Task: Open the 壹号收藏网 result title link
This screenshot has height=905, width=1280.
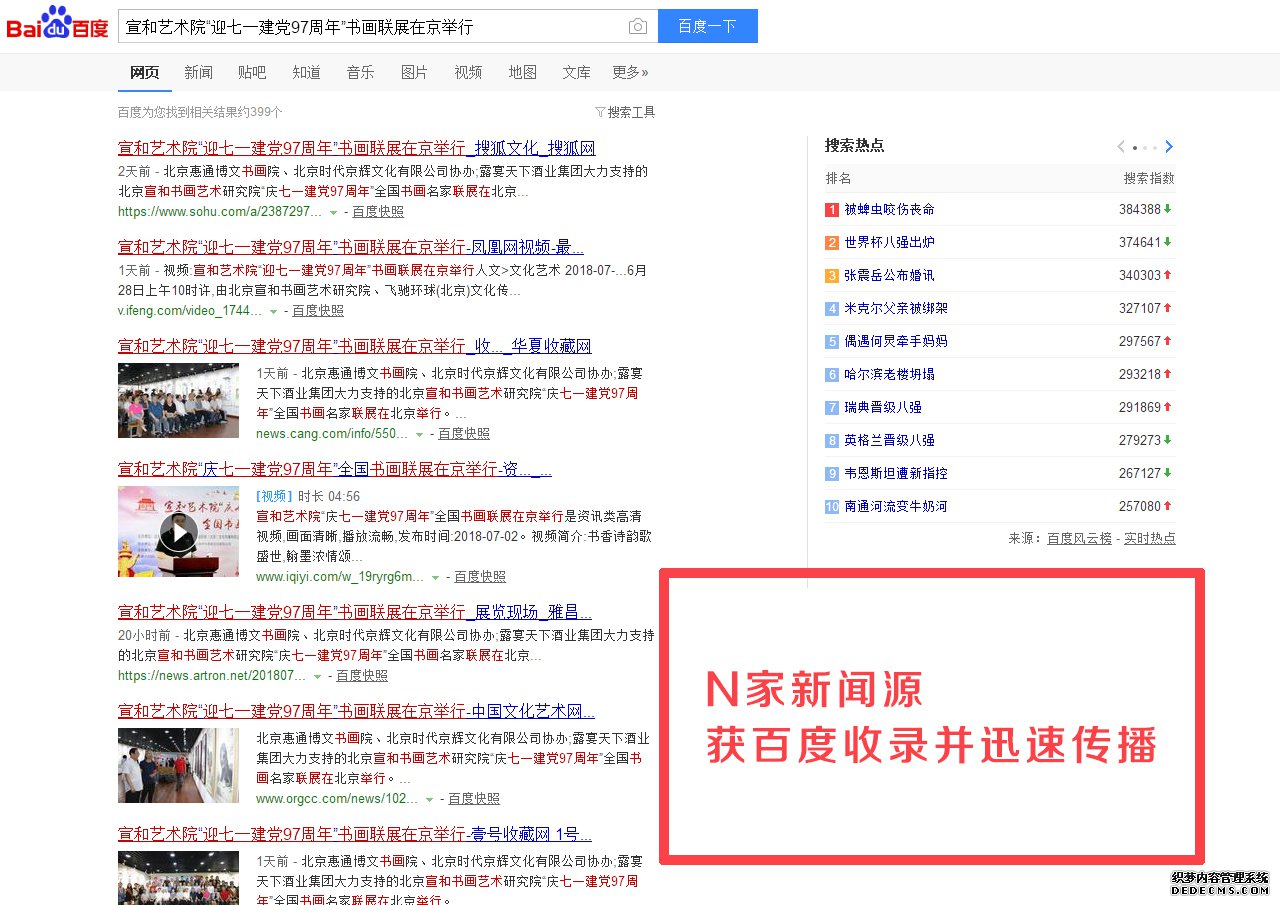Action: 354,834
